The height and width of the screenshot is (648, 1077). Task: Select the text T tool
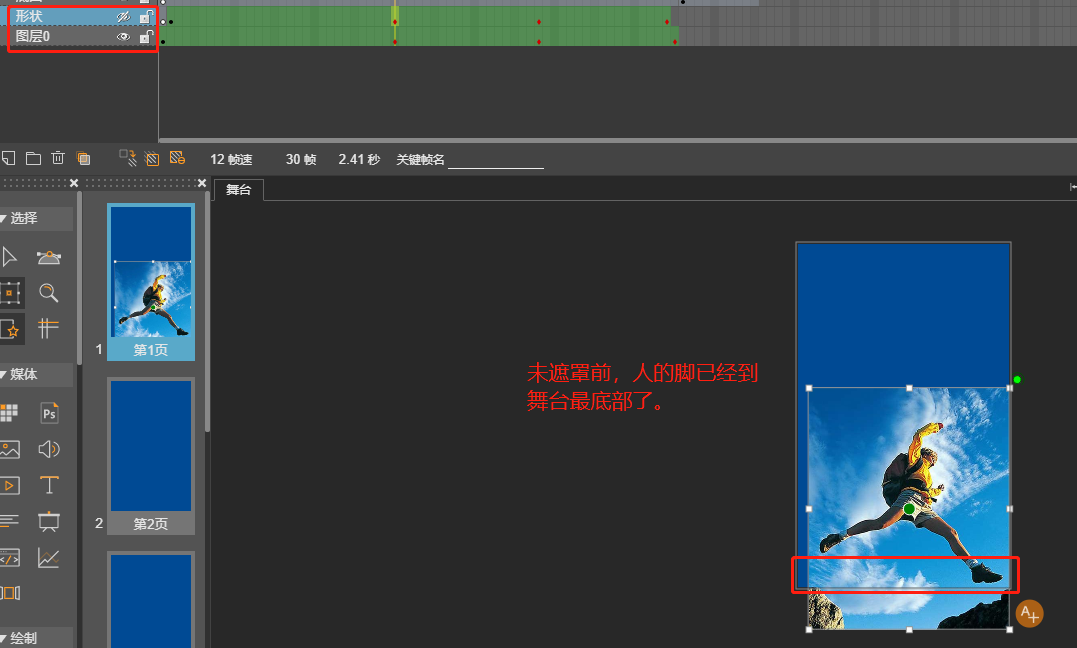click(x=49, y=485)
